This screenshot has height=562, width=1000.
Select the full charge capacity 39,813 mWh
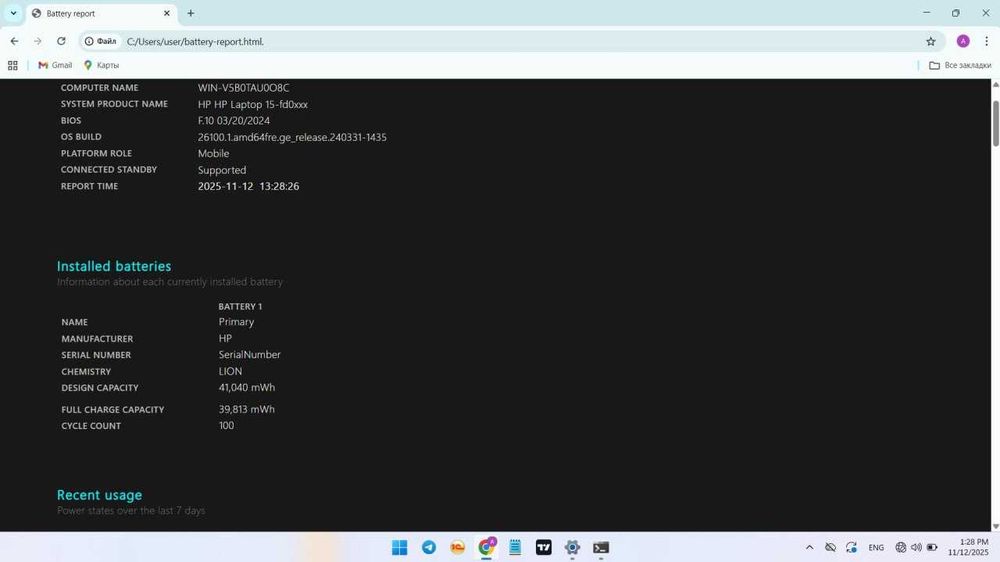coord(247,409)
